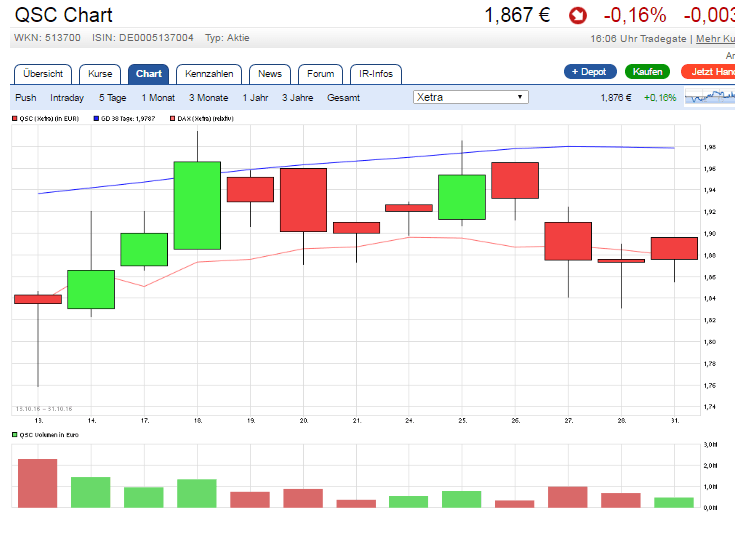Click the green QSC Volumen legend swatch
The height and width of the screenshot is (535, 735).
click(15, 435)
